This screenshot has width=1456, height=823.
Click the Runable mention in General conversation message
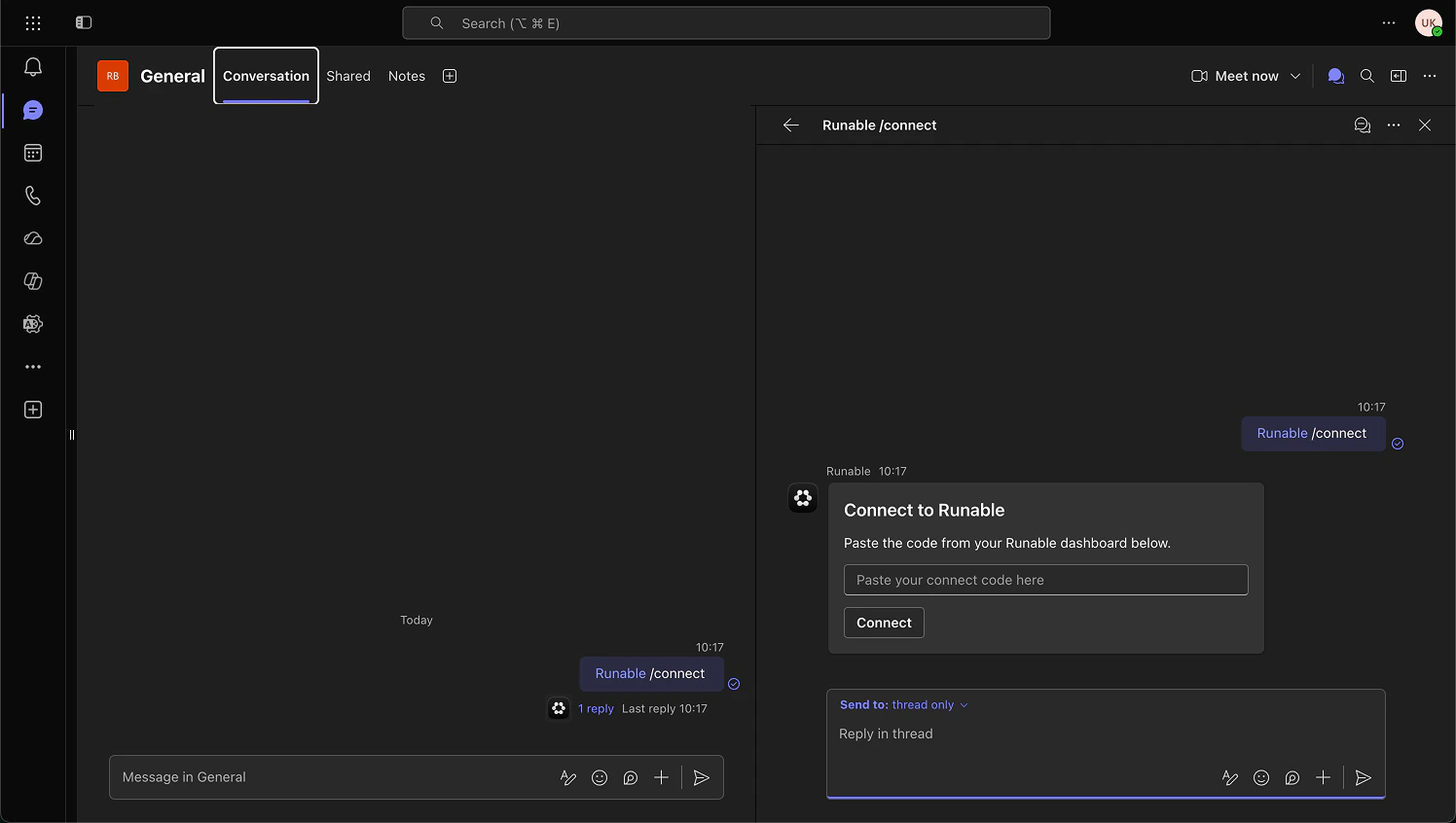coord(620,673)
